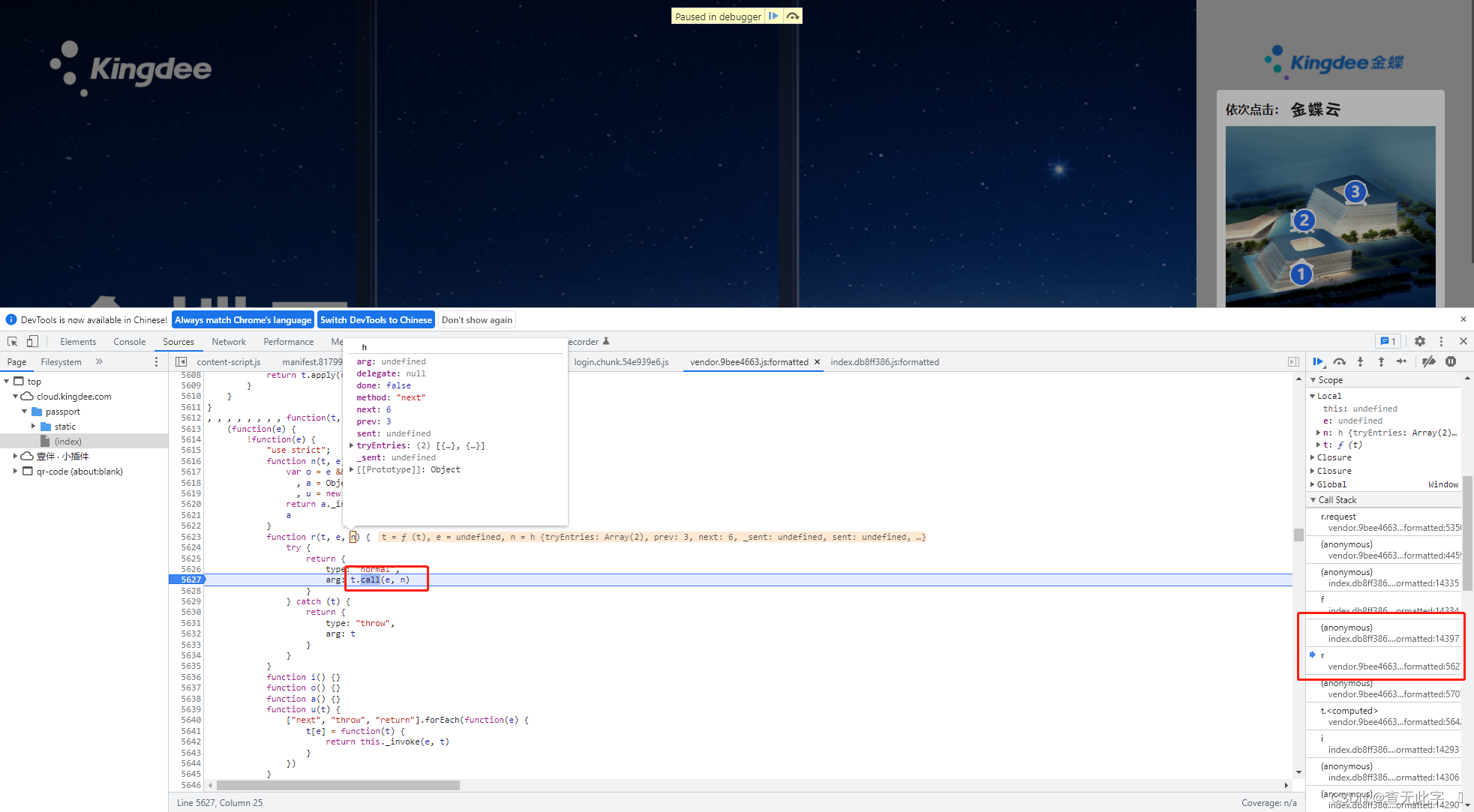Expand tryEntries in the h popup

[x=351, y=445]
